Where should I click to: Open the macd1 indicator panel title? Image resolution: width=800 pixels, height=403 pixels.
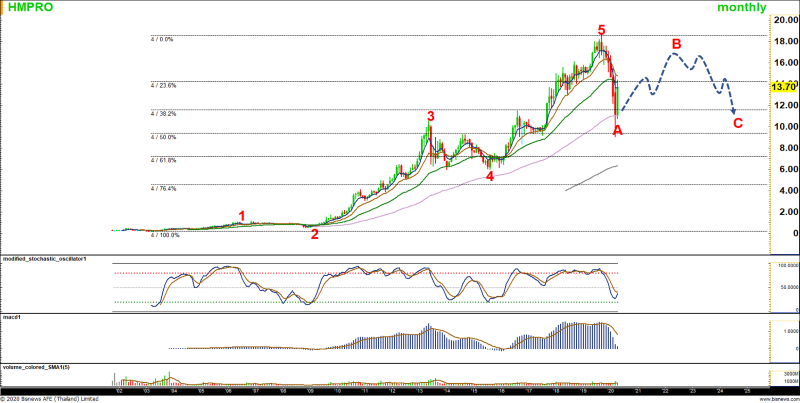tap(12, 316)
